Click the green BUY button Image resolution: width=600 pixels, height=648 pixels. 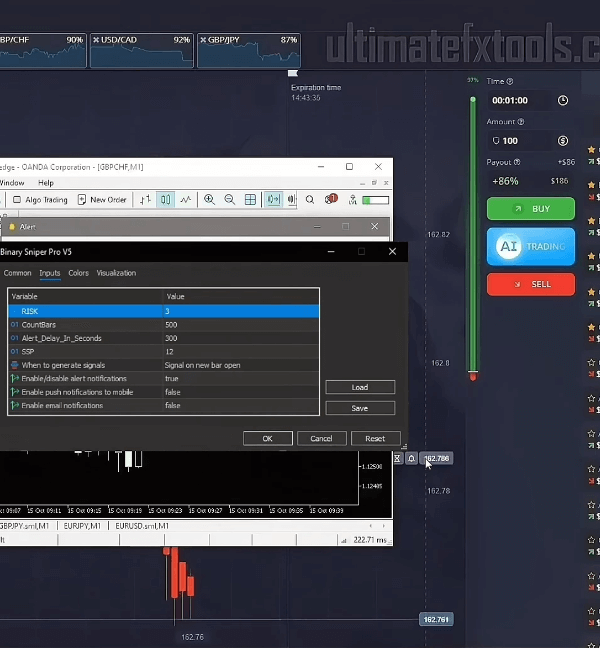tap(531, 209)
